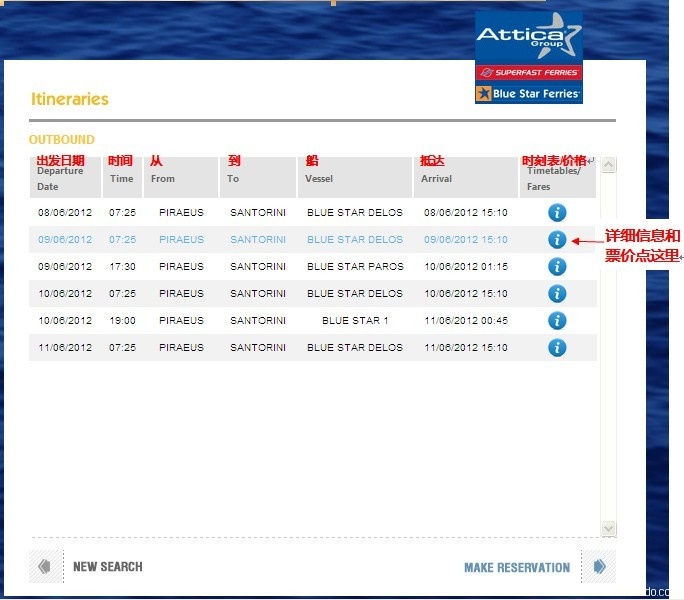Viewport: 684px width, 600px height.
Task: Click MAKE RESERVATION
Action: 517,567
